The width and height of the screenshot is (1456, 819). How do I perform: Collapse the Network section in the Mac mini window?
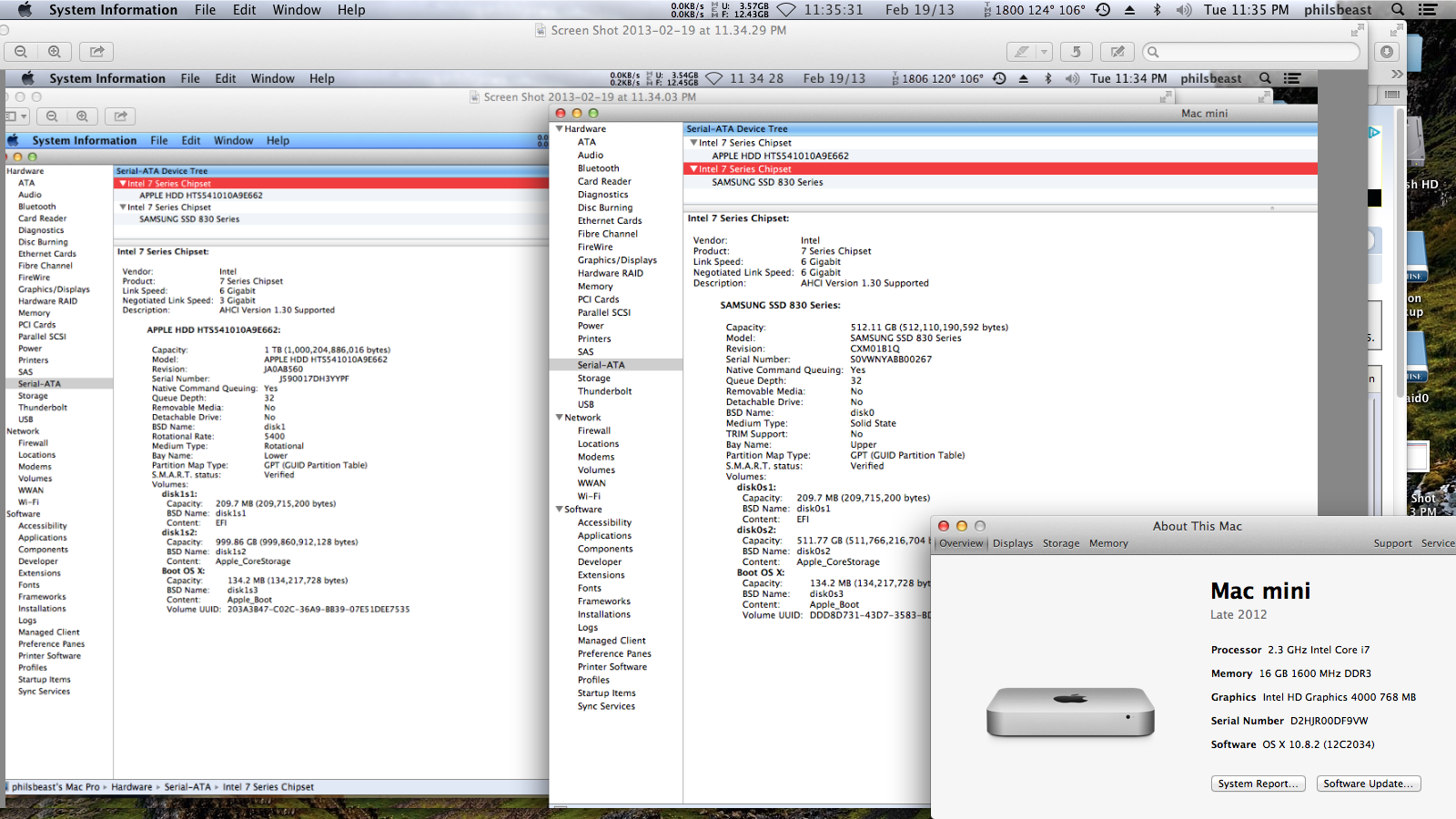coord(560,418)
